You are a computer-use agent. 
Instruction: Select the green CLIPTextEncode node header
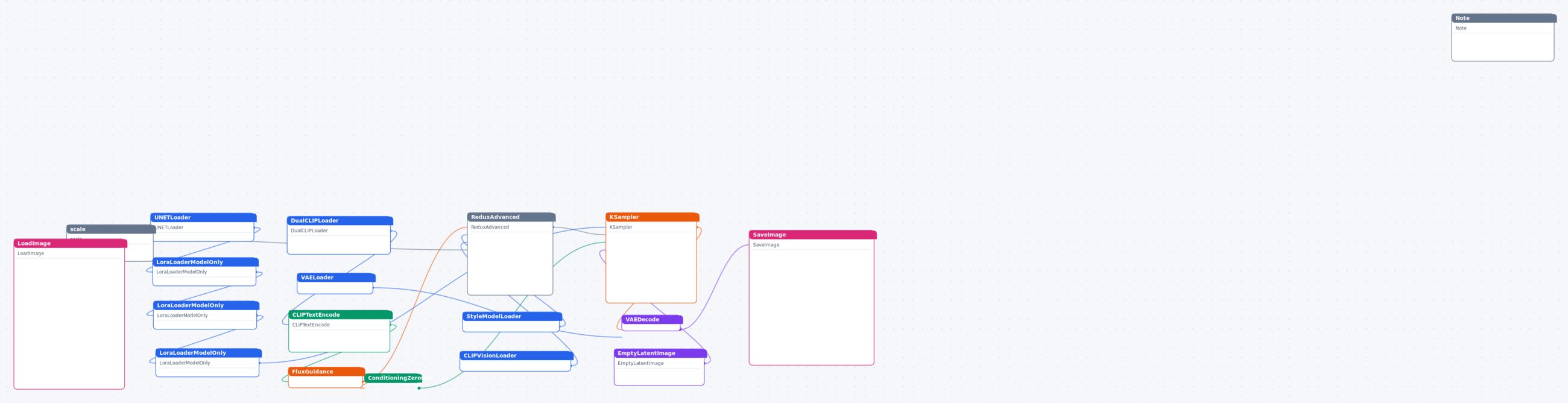tap(341, 315)
